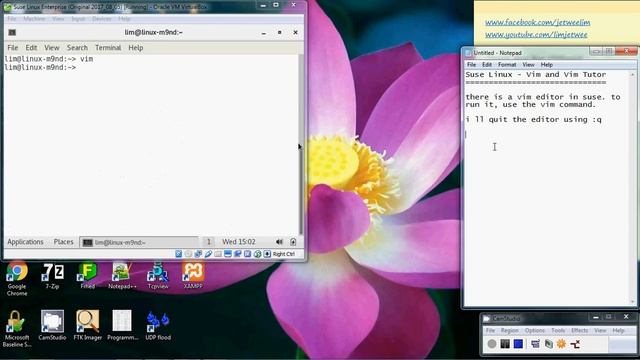Open the XAMPP desktop shortcut

(193, 276)
